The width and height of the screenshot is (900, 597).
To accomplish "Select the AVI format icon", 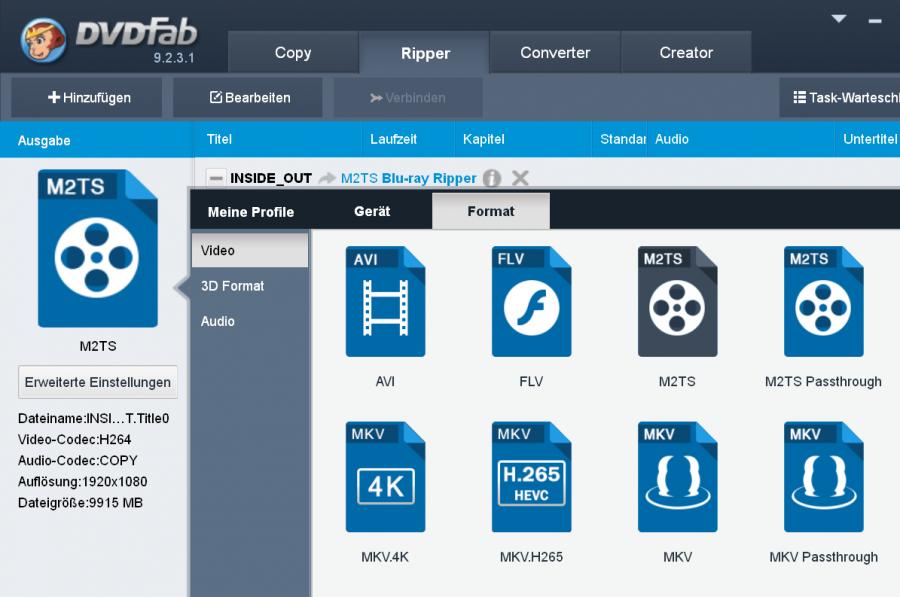I will [x=385, y=301].
